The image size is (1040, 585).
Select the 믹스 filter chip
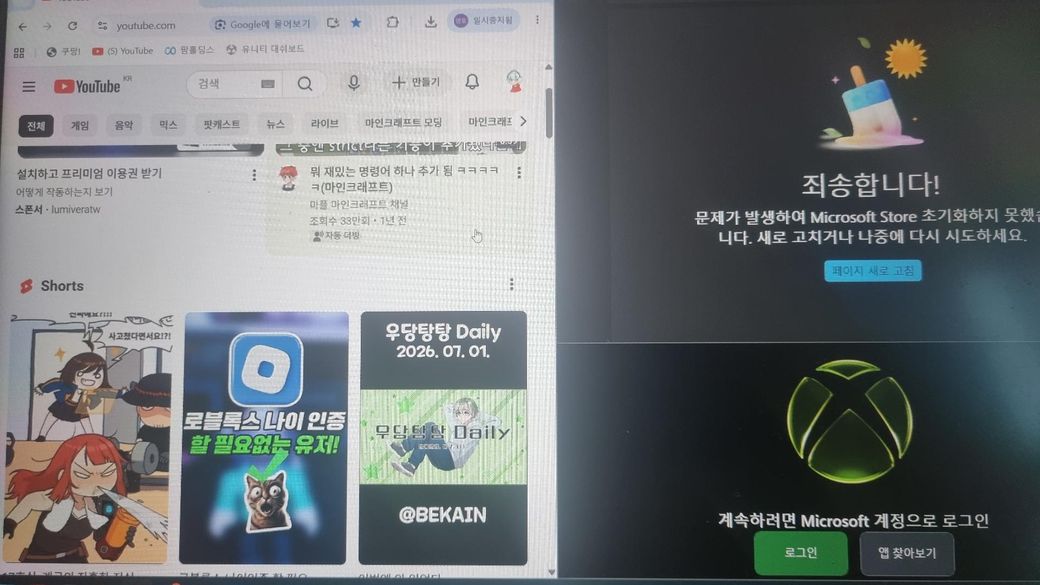[168, 124]
